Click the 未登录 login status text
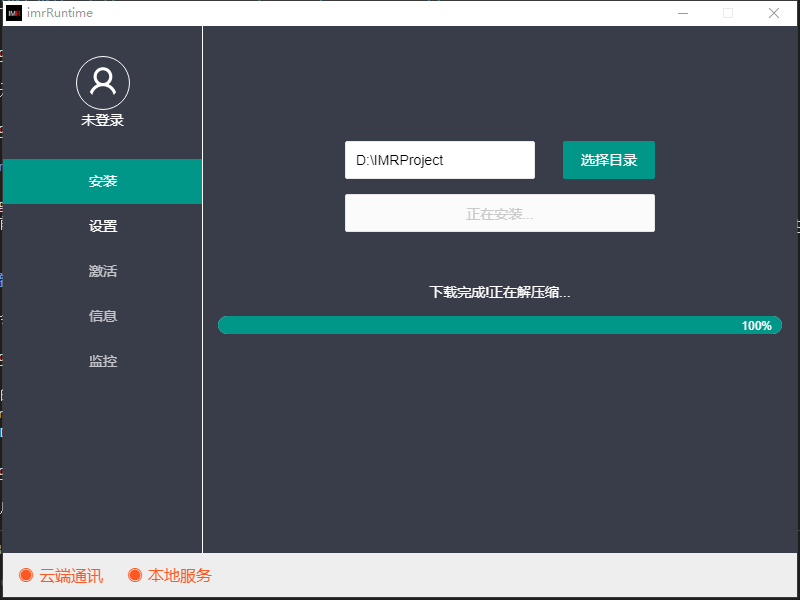 click(x=102, y=121)
